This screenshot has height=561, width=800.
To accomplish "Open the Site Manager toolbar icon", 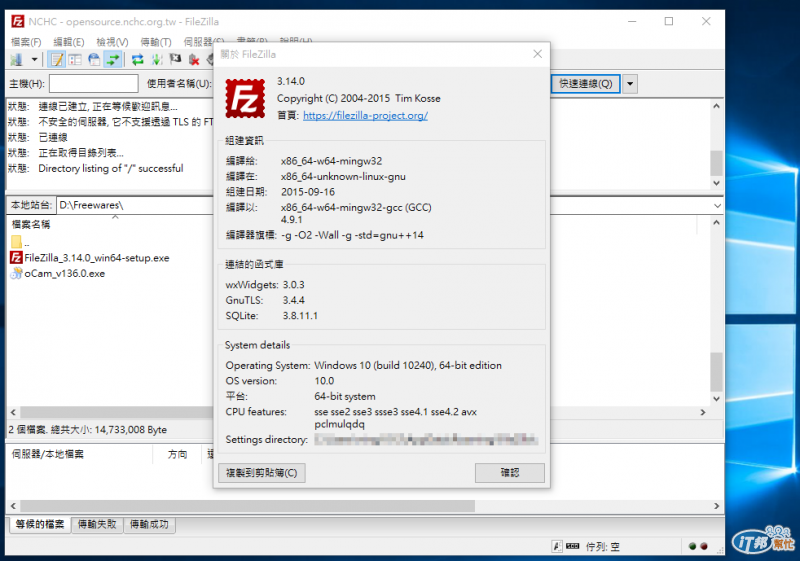I will click(16, 60).
